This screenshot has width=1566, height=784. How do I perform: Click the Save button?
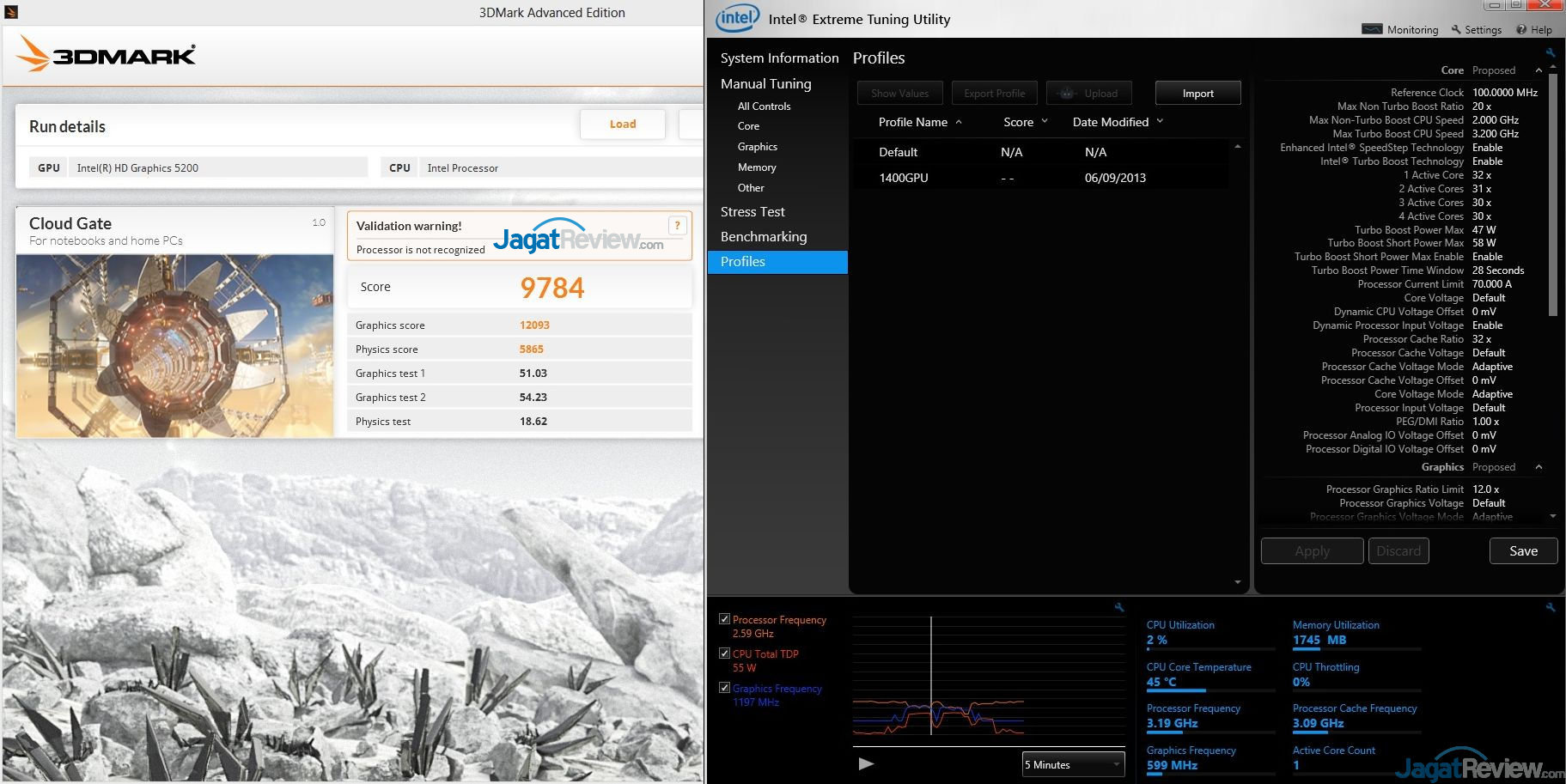pos(1523,551)
